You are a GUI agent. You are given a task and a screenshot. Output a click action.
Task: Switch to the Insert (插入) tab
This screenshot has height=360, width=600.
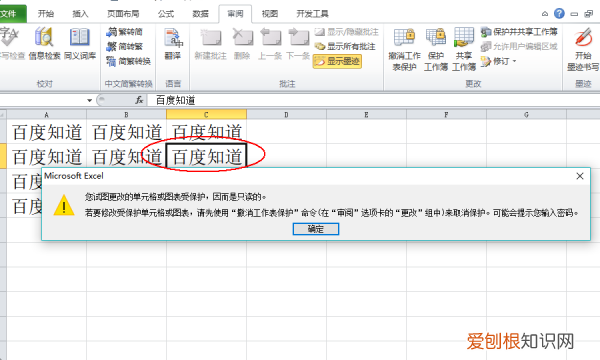[x=80, y=14]
